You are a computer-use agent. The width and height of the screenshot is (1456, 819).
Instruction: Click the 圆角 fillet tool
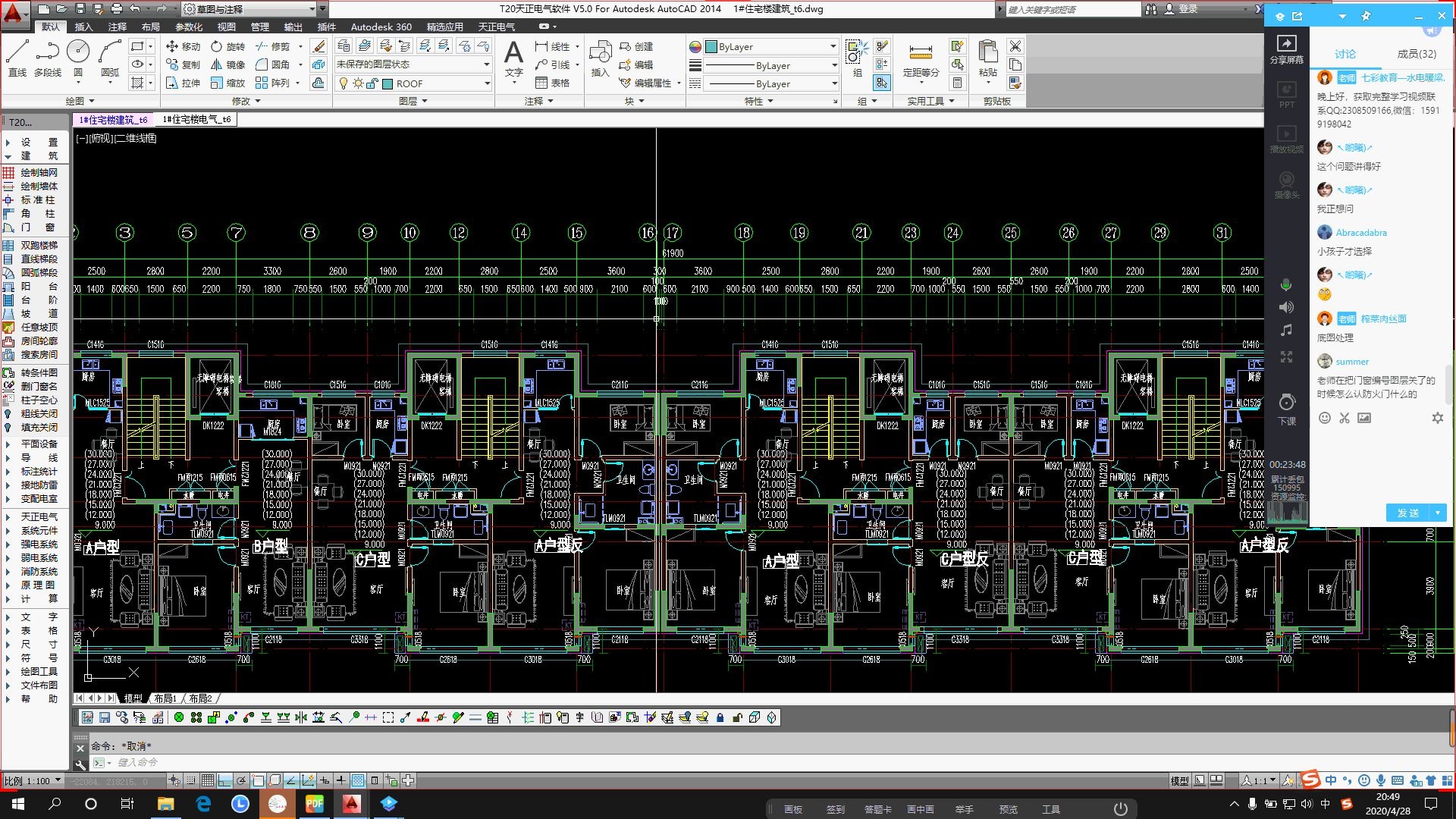[x=273, y=64]
